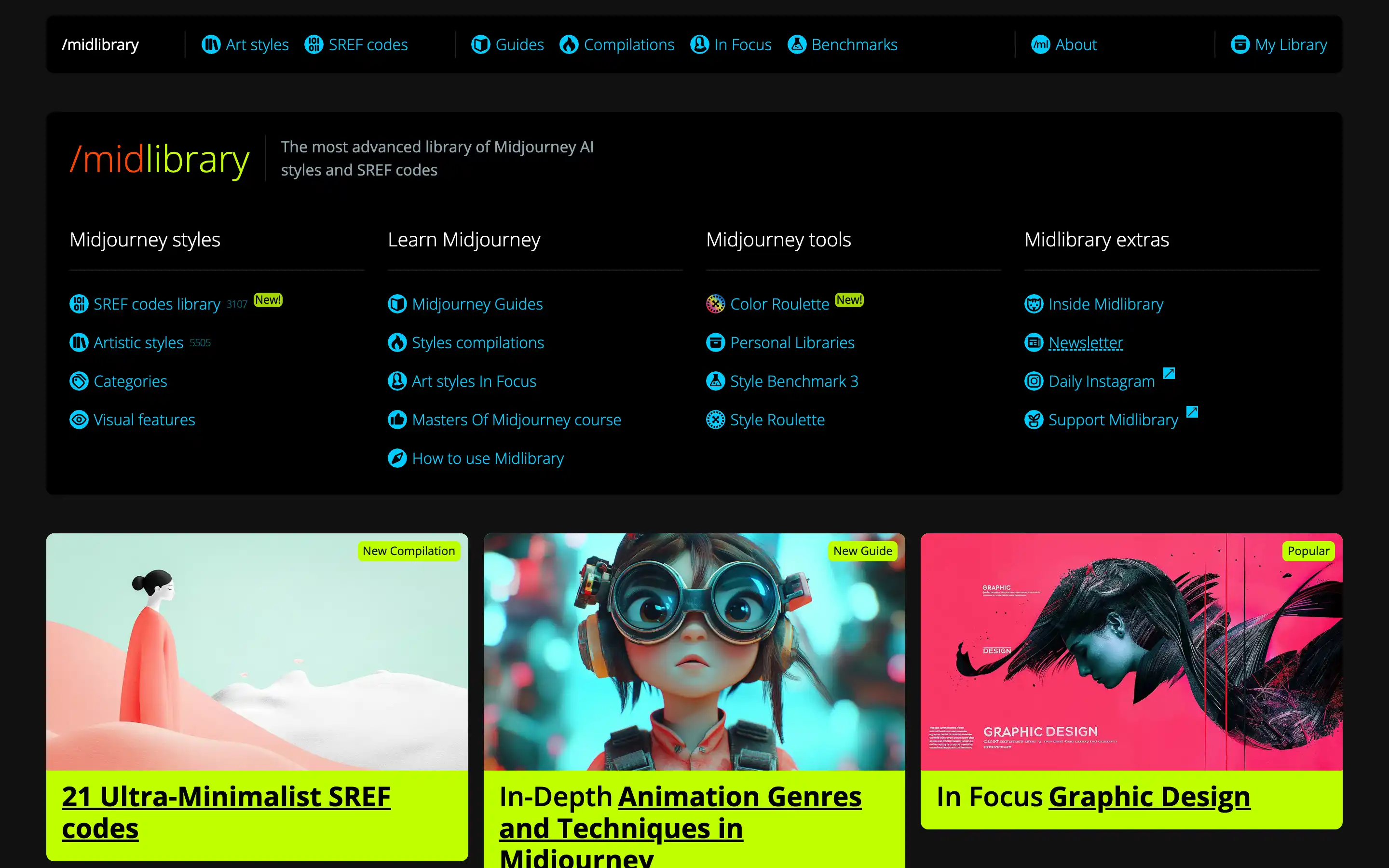Click external-link arrow next to Support Midlibrary
Image resolution: width=1389 pixels, height=868 pixels.
point(1192,412)
